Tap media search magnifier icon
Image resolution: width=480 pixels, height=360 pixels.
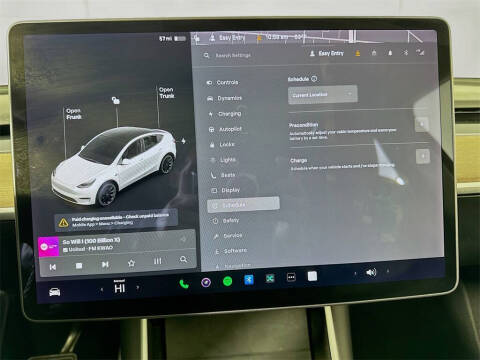183,259
